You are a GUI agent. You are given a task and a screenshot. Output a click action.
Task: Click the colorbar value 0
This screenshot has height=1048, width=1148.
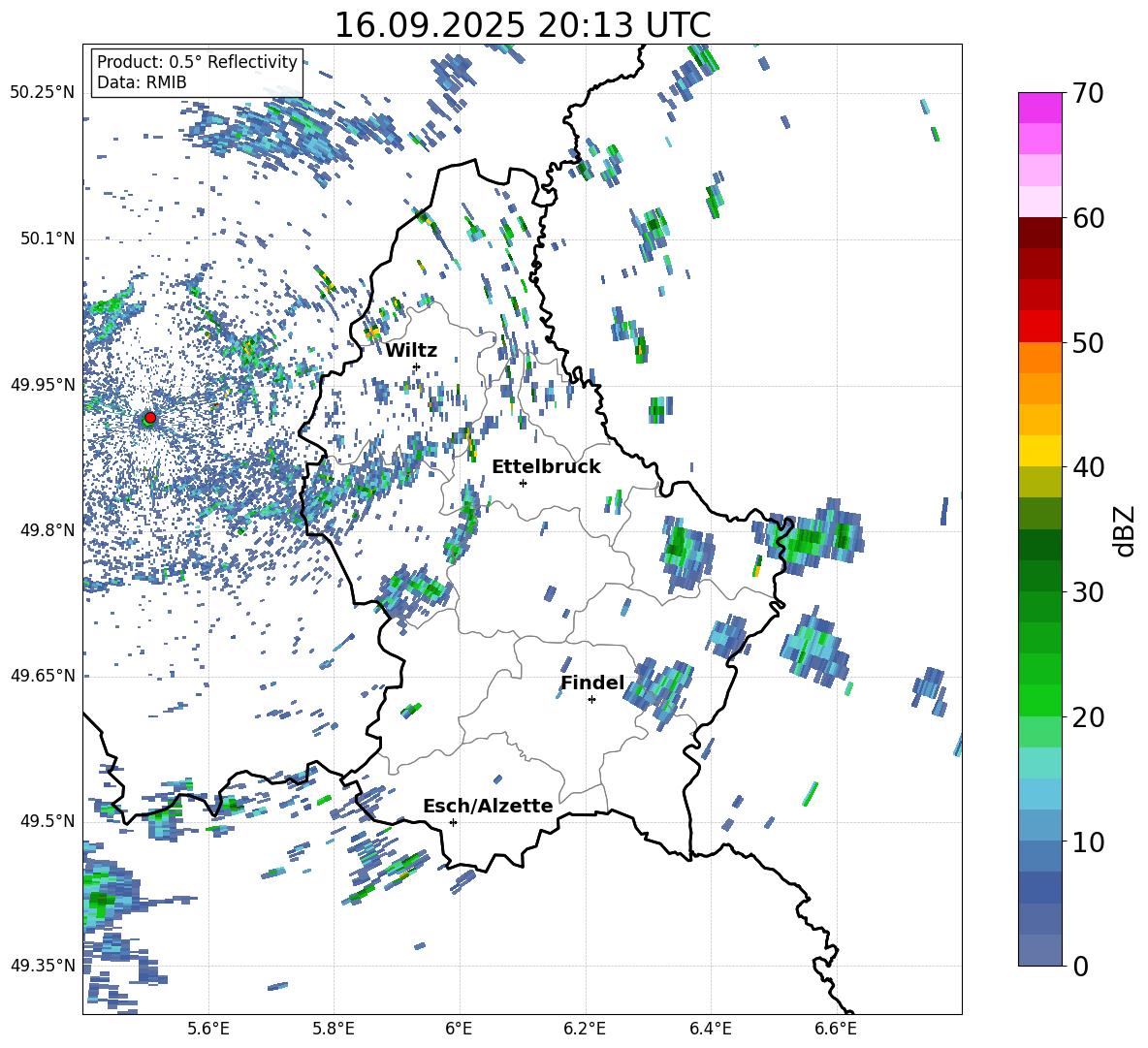pos(1080,966)
